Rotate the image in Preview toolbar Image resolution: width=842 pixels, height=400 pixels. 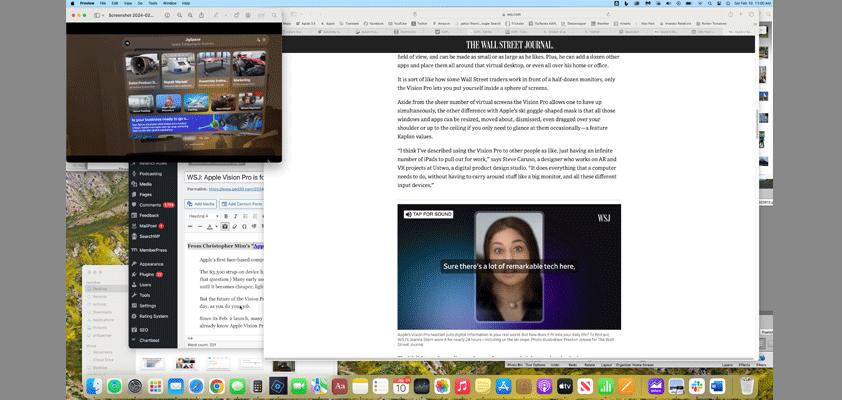point(236,15)
